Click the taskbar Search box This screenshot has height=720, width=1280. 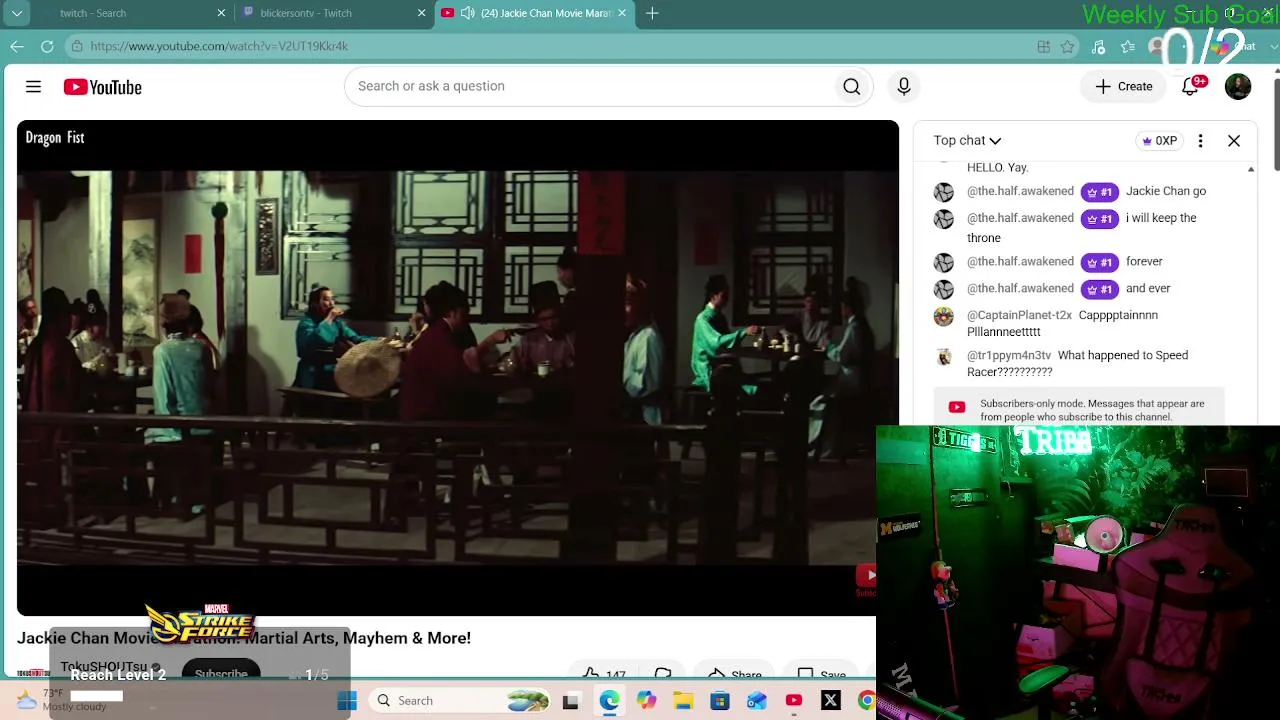click(x=462, y=701)
